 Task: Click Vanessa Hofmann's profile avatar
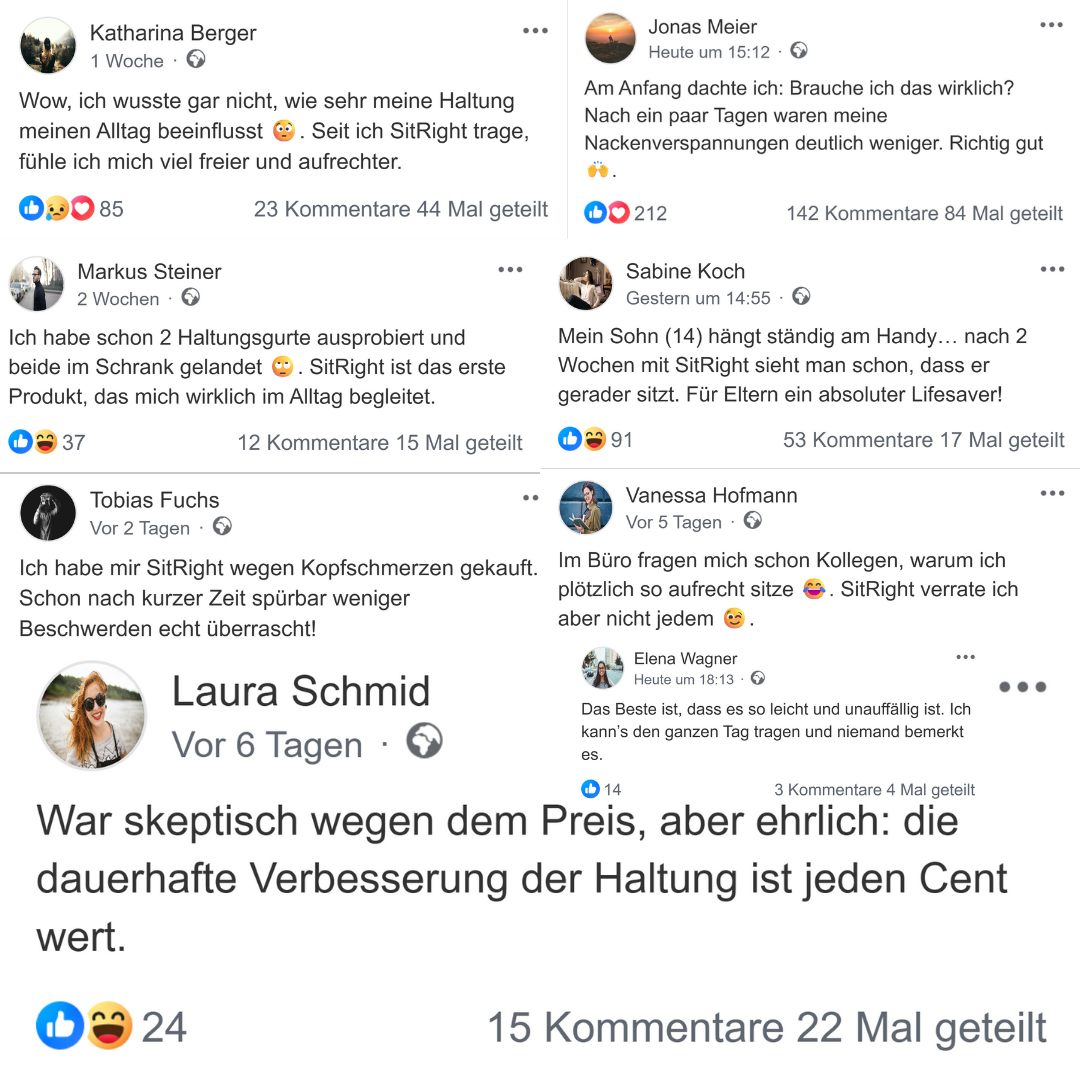586,507
